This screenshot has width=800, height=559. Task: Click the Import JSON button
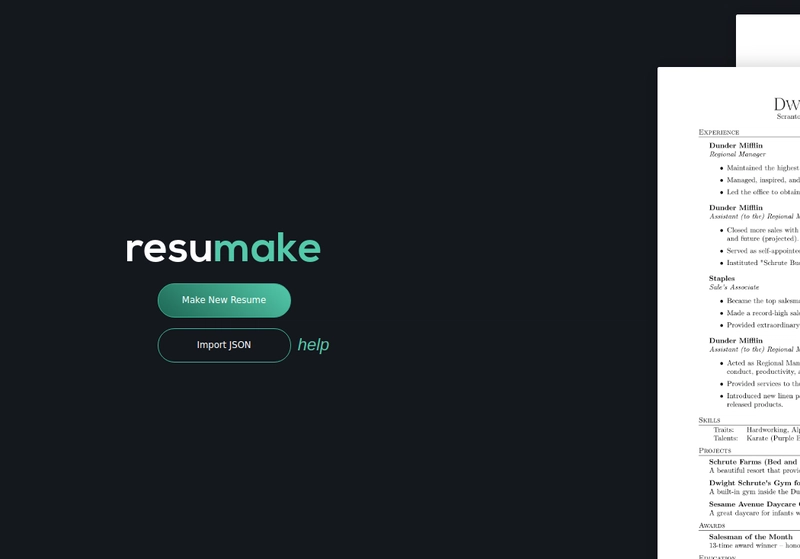click(x=224, y=345)
